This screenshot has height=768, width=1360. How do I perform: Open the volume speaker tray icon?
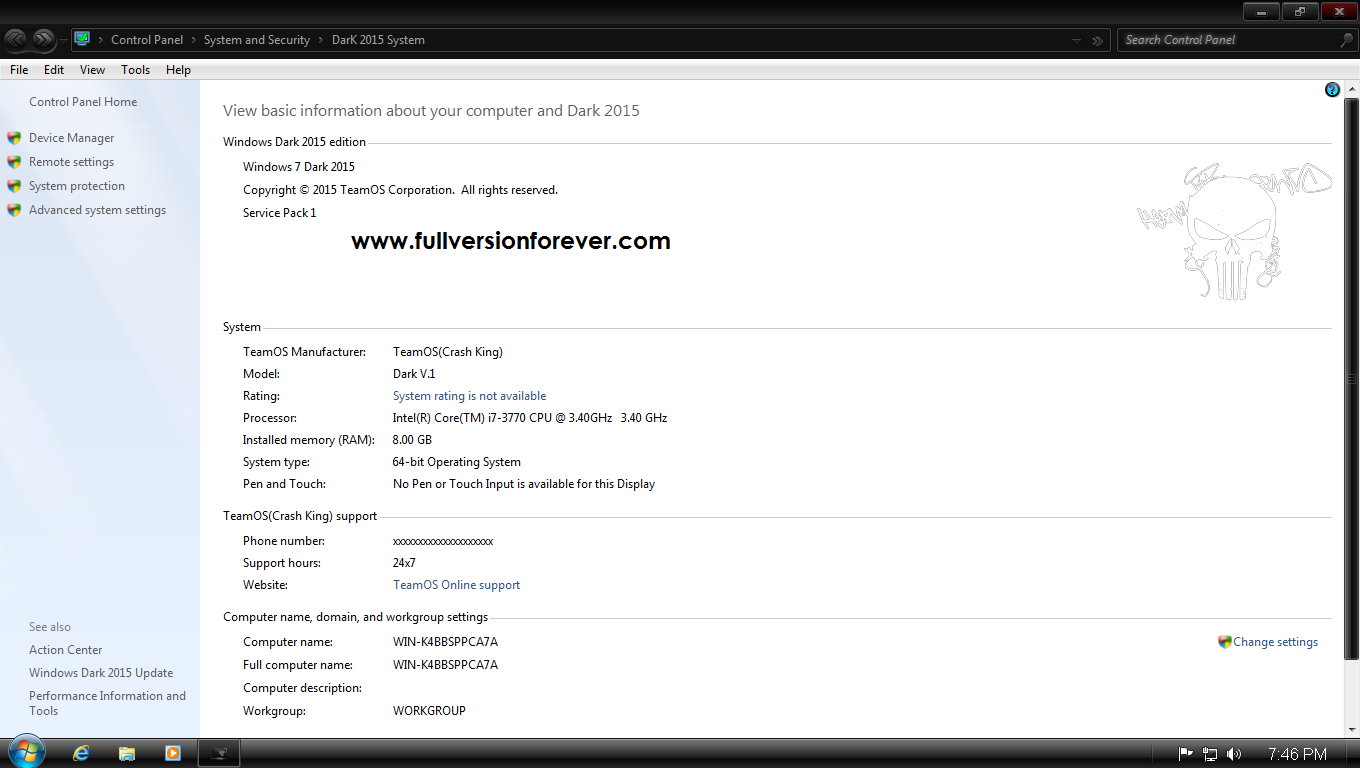coord(1234,754)
